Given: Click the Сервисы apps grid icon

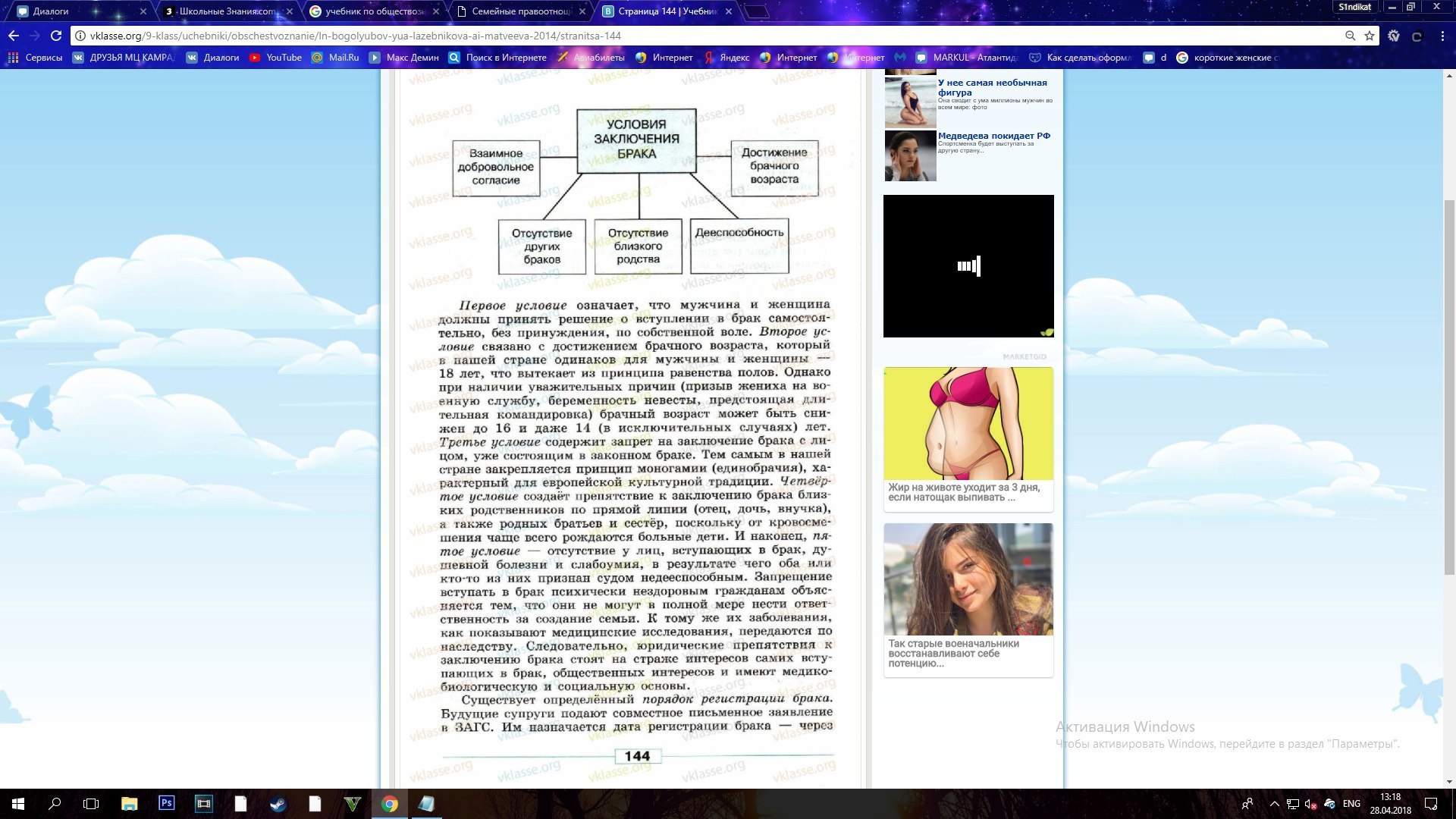Looking at the screenshot, I should point(13,58).
